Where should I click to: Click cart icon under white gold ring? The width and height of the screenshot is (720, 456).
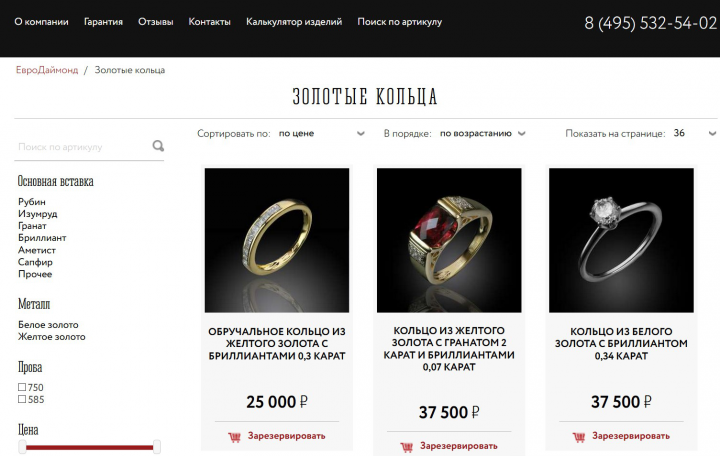coord(579,437)
